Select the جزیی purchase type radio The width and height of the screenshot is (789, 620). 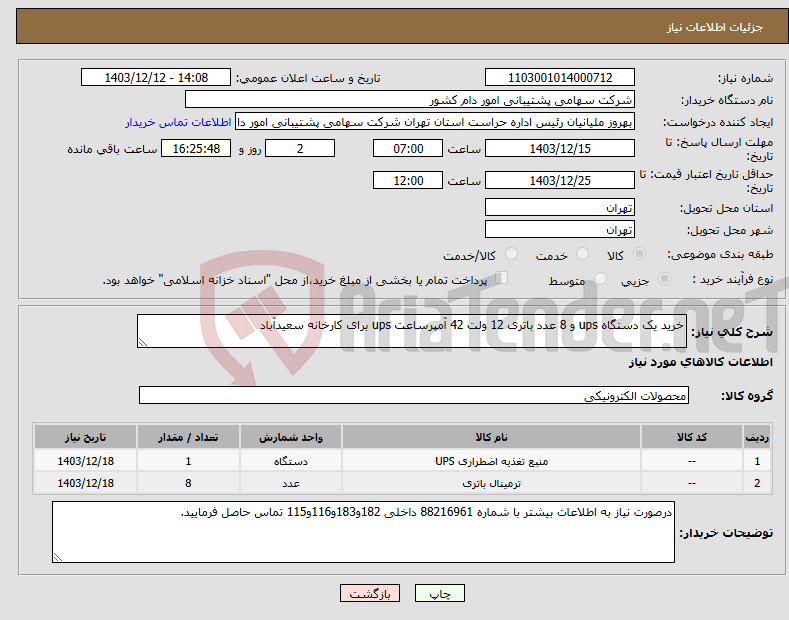(664, 278)
